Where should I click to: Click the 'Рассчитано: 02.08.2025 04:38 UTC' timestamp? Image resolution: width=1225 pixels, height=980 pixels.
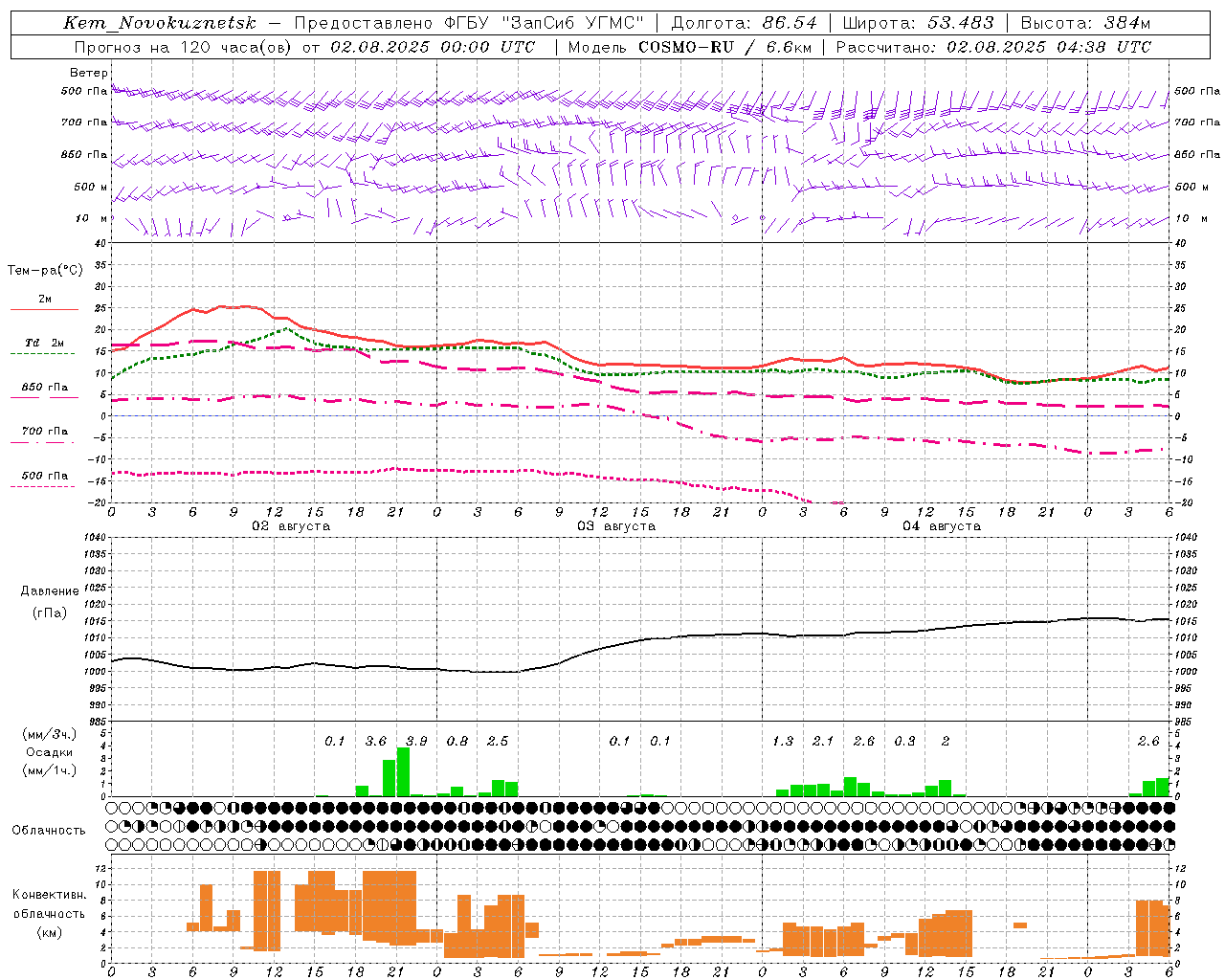coord(993,47)
